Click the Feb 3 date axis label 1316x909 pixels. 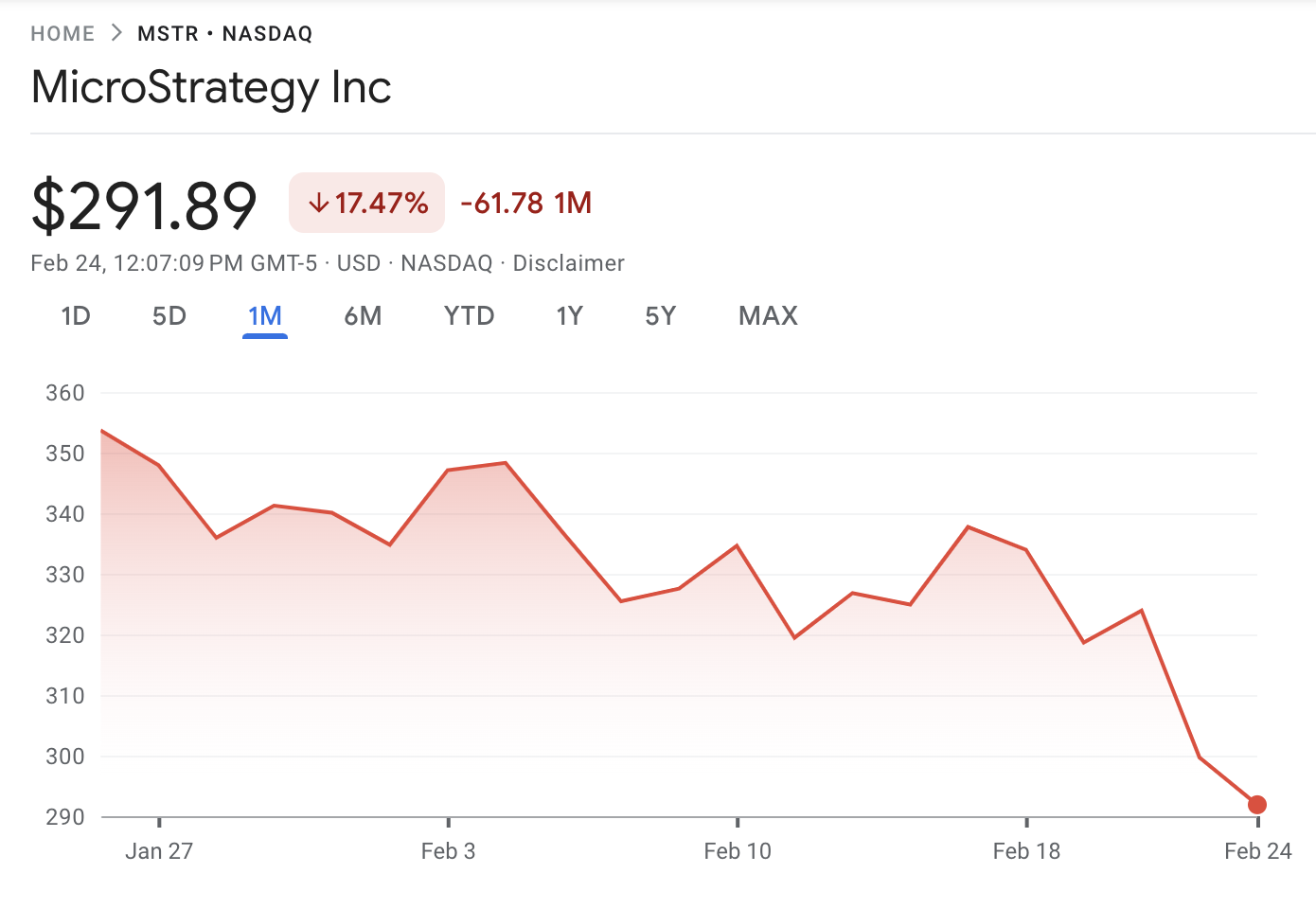(x=448, y=851)
